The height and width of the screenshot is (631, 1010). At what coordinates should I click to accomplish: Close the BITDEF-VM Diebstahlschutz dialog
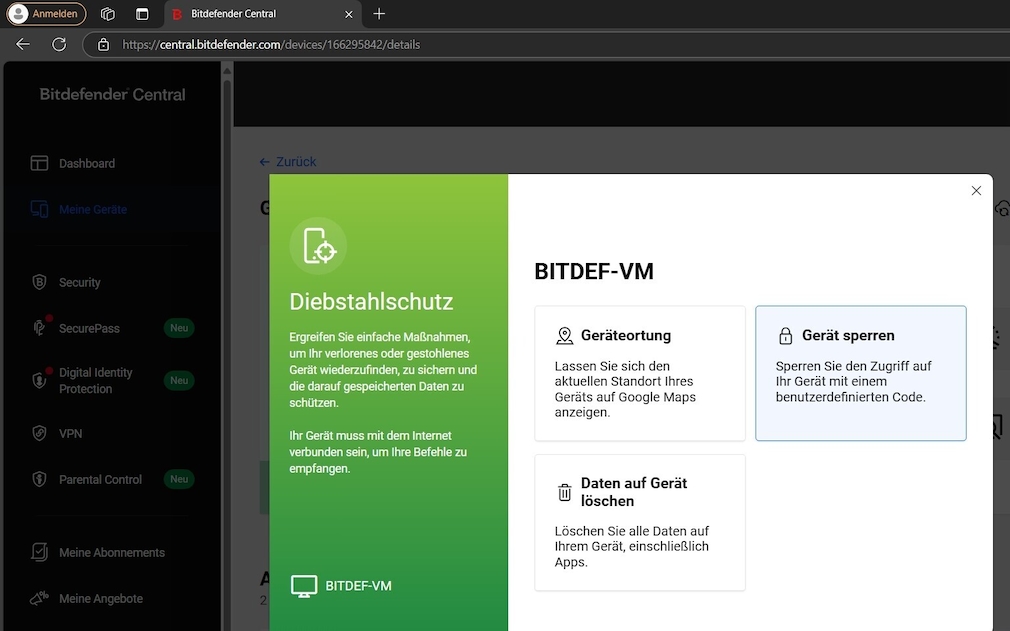[976, 190]
